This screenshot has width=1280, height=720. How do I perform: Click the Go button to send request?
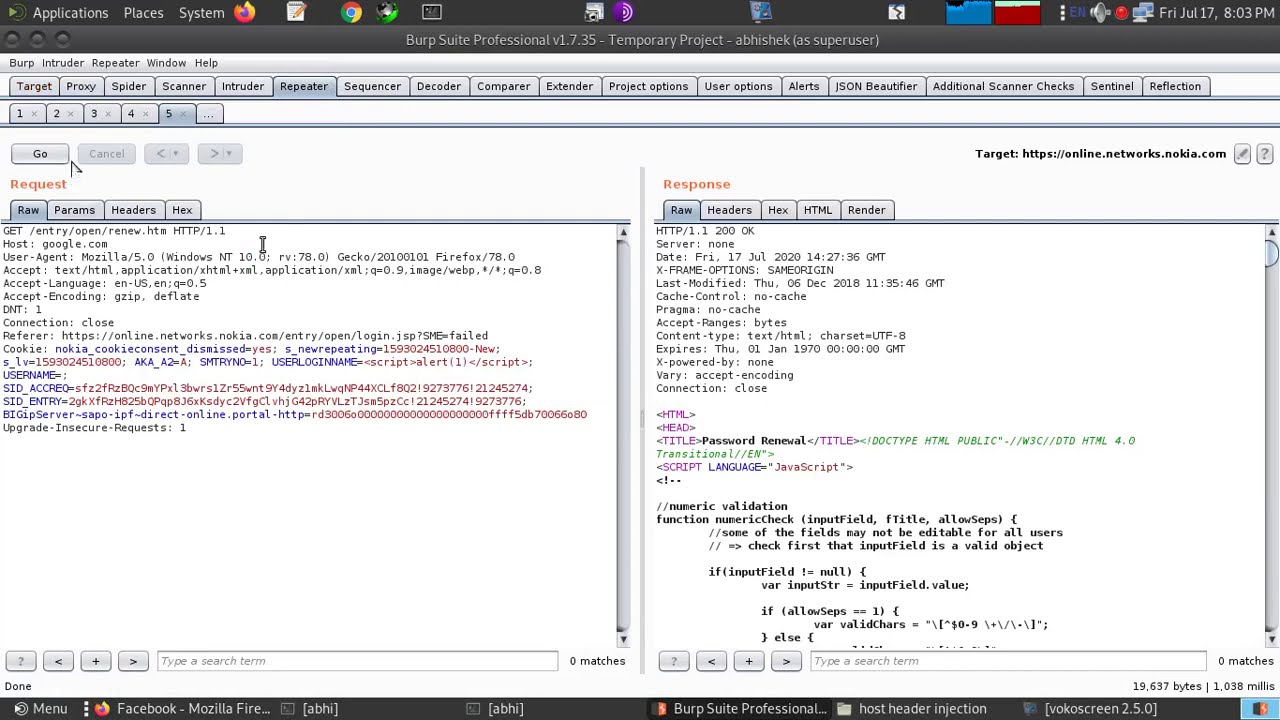pos(40,154)
